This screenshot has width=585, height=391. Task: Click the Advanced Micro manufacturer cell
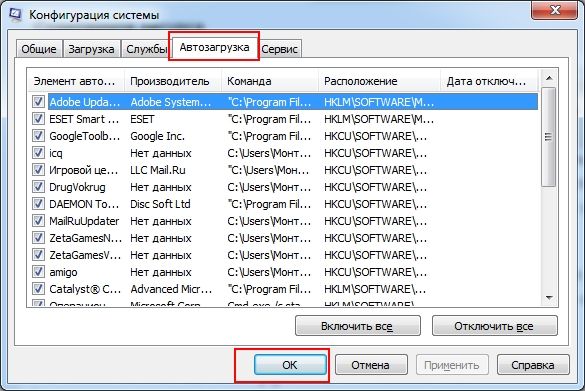[171, 289]
